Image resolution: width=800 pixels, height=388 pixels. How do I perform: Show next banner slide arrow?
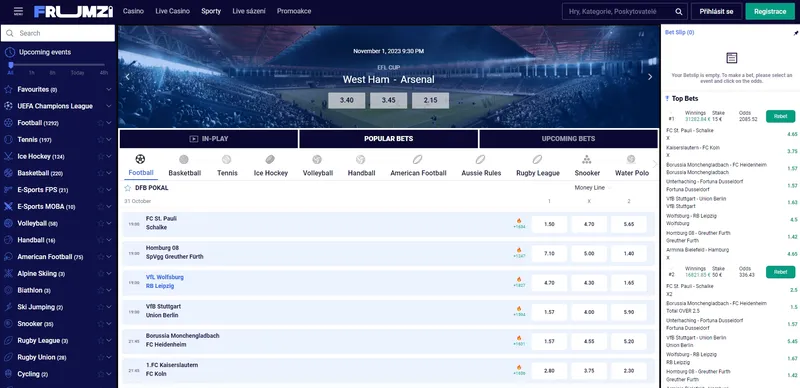(650, 77)
